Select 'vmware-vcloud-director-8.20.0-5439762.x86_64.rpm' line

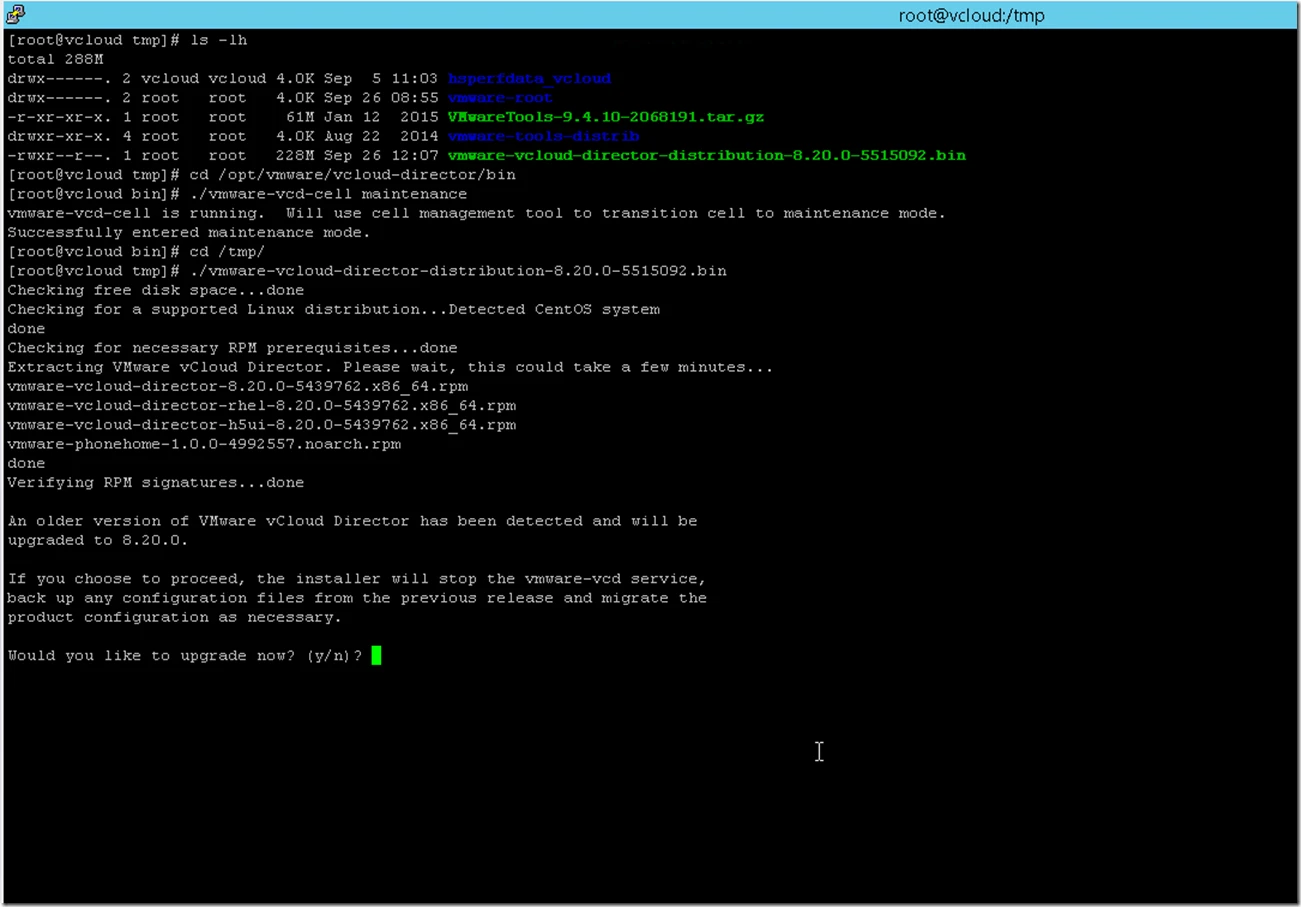point(238,386)
